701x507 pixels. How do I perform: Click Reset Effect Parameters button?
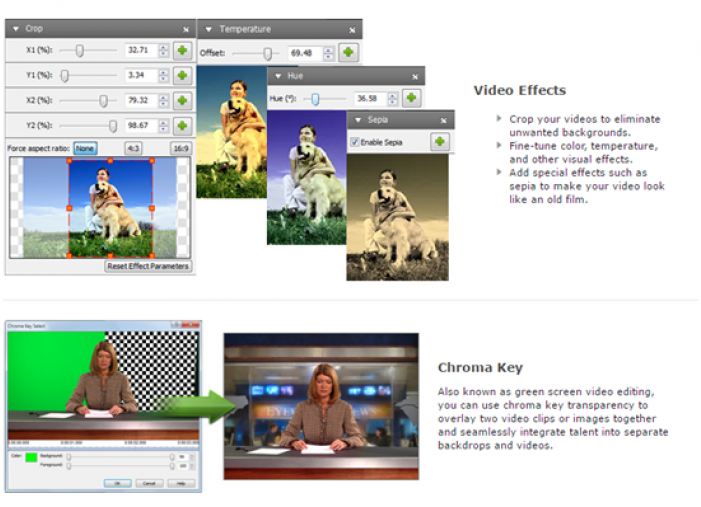pyautogui.click(x=148, y=266)
